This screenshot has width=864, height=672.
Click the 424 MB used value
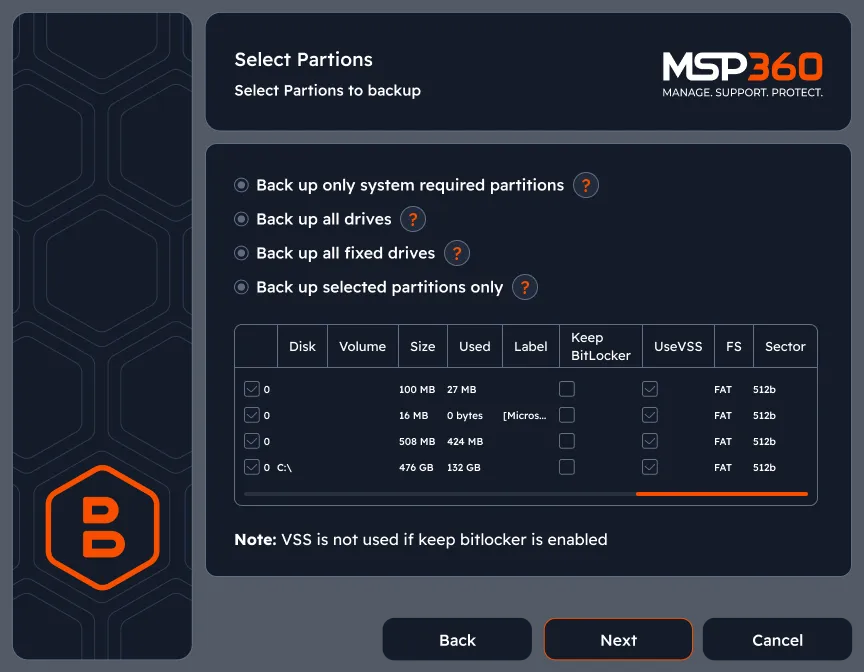coord(465,442)
